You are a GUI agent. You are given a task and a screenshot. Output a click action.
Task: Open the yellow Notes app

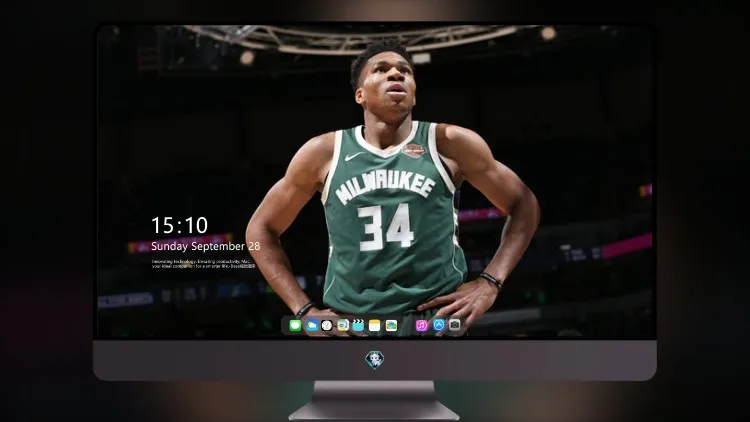(375, 325)
